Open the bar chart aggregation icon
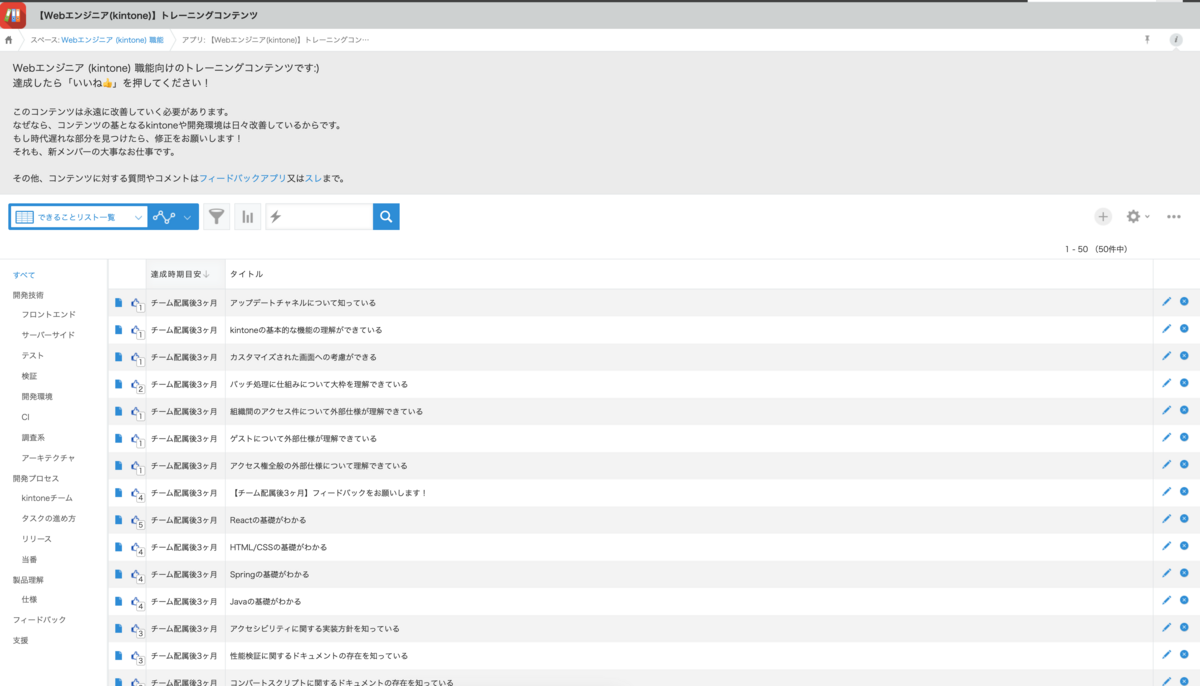 [x=247, y=217]
